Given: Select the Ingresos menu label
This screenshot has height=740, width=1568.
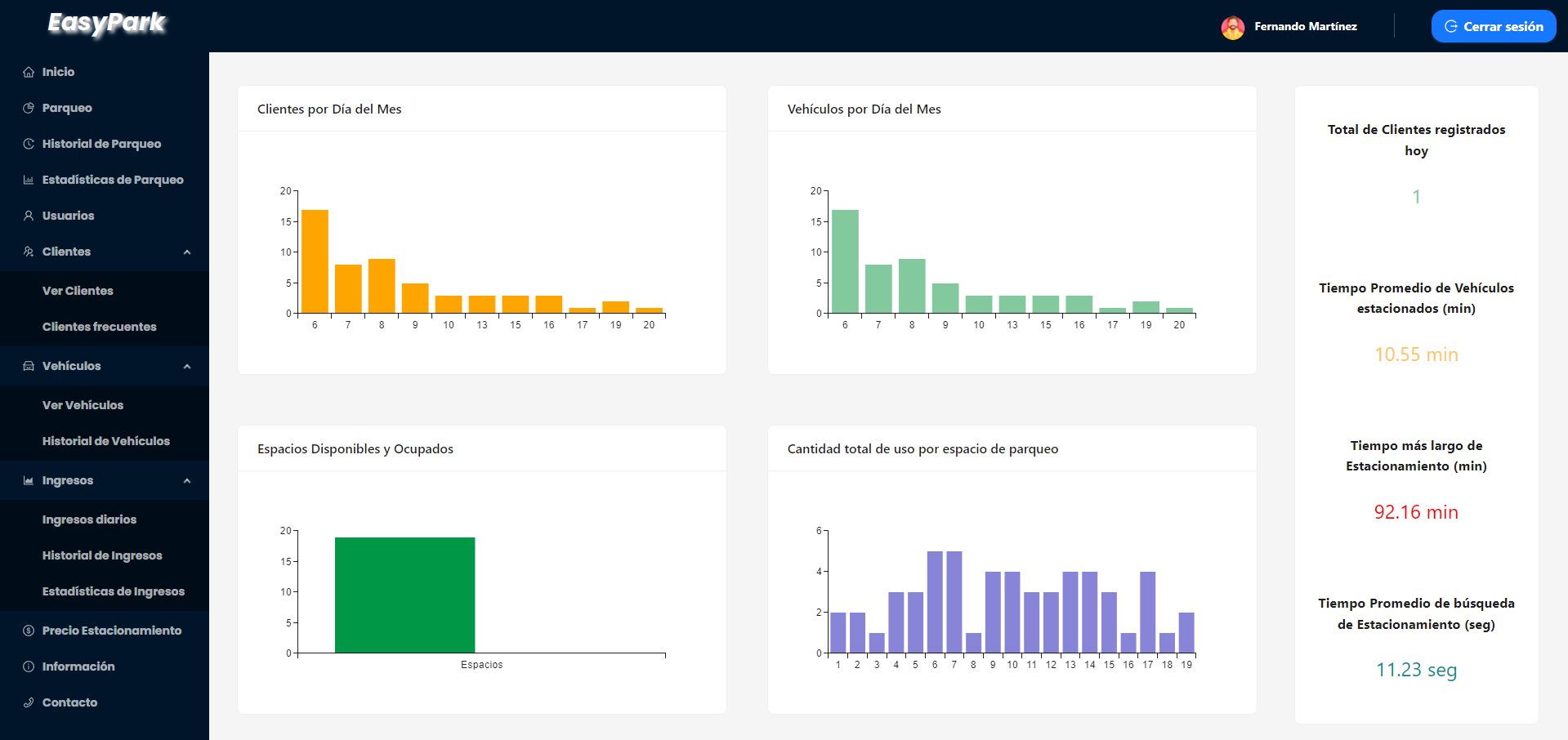Looking at the screenshot, I should coord(68,480).
